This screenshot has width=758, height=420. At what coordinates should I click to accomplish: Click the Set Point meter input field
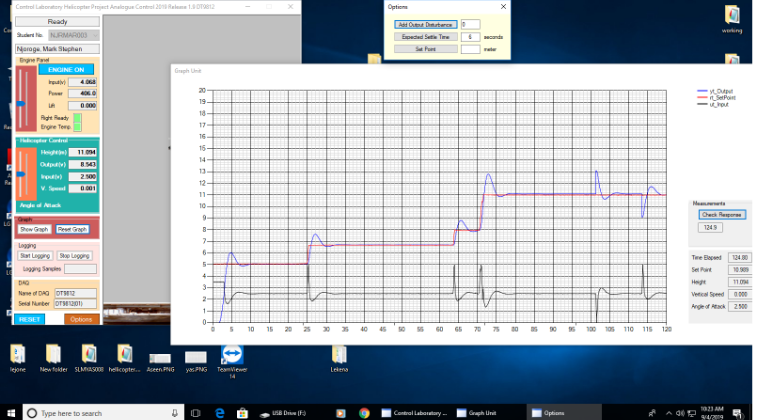tap(472, 48)
